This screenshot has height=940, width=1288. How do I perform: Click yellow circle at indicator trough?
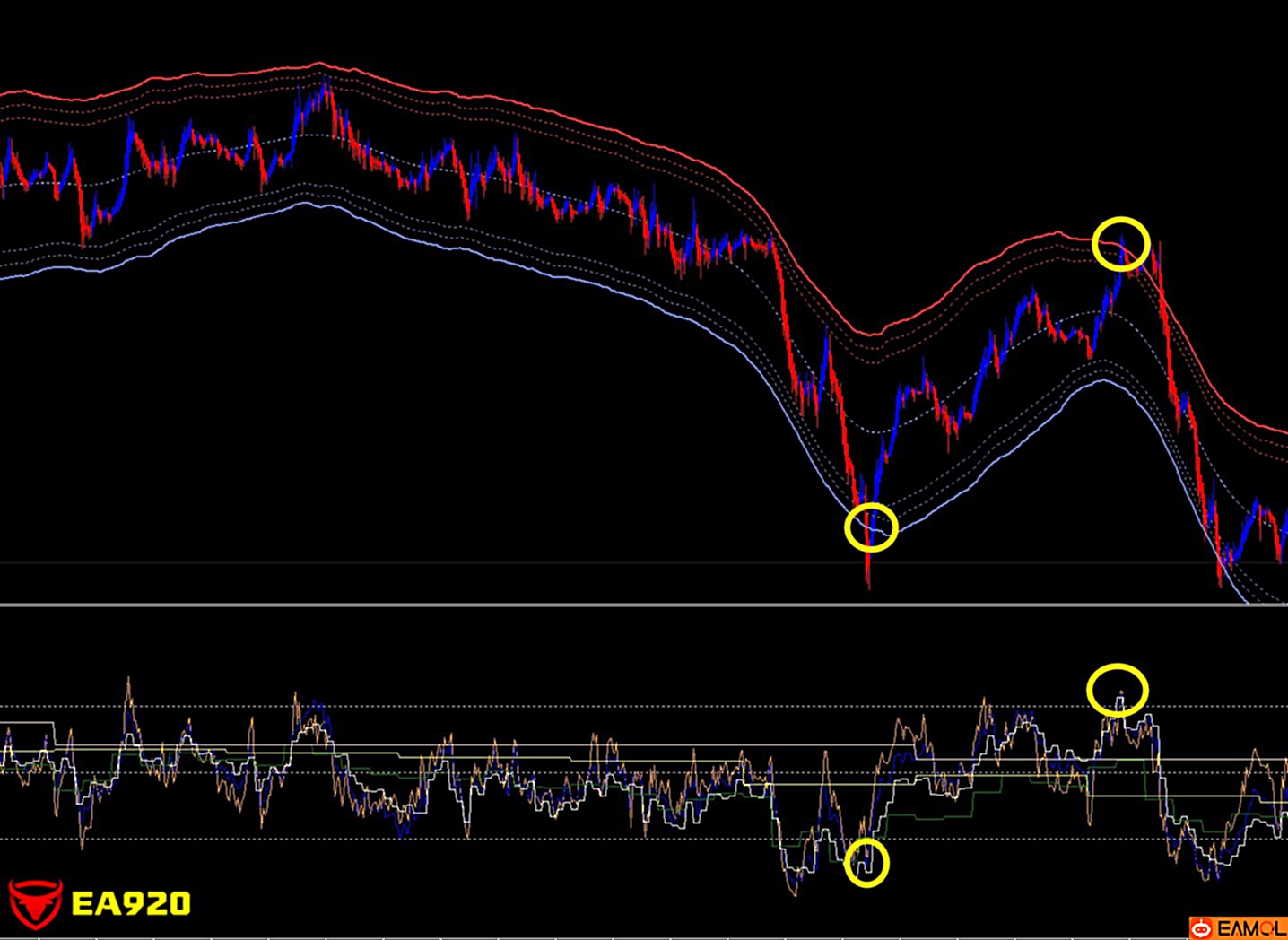coord(866,862)
